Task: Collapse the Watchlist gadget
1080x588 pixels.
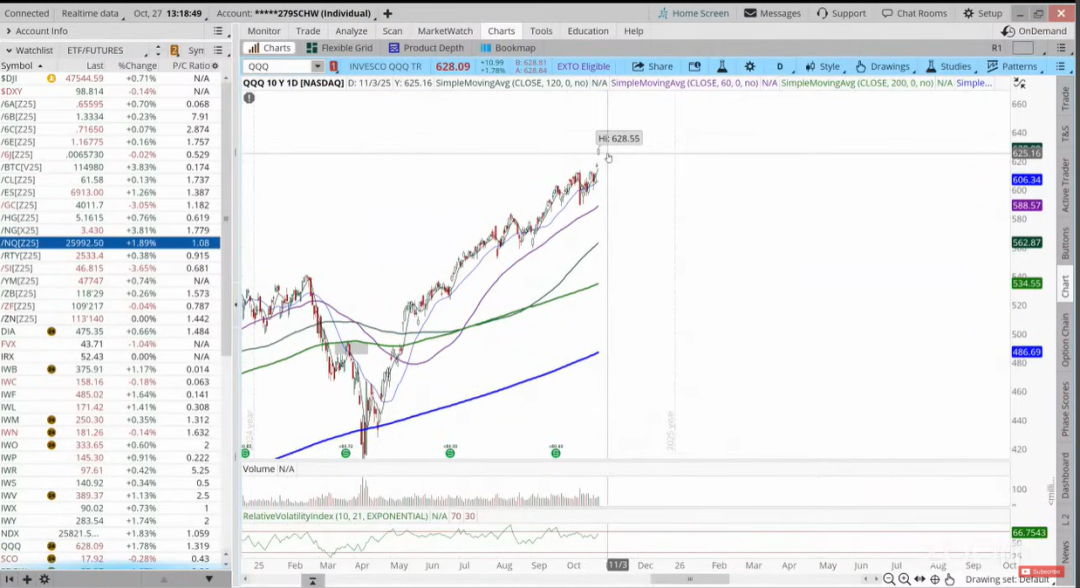Action: (x=29, y=50)
